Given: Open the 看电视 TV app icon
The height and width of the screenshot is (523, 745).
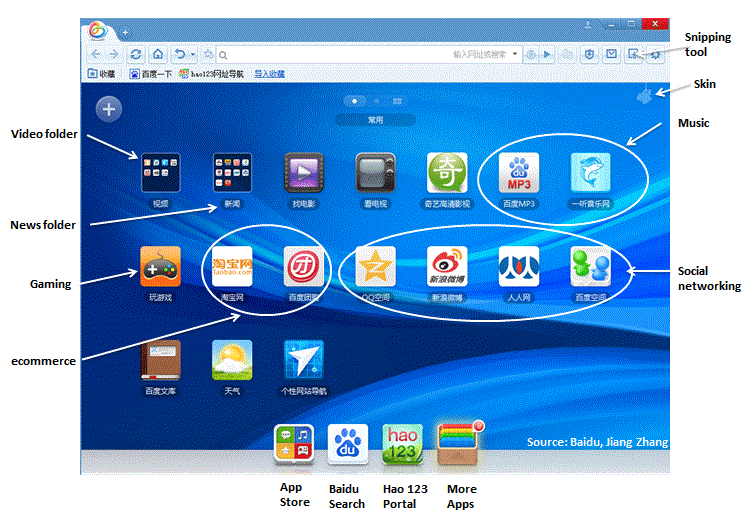Looking at the screenshot, I should pyautogui.click(x=375, y=172).
